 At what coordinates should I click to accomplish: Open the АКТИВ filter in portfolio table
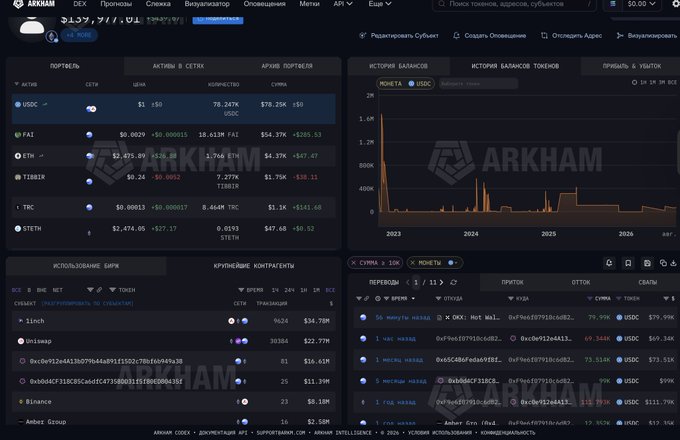[26, 84]
